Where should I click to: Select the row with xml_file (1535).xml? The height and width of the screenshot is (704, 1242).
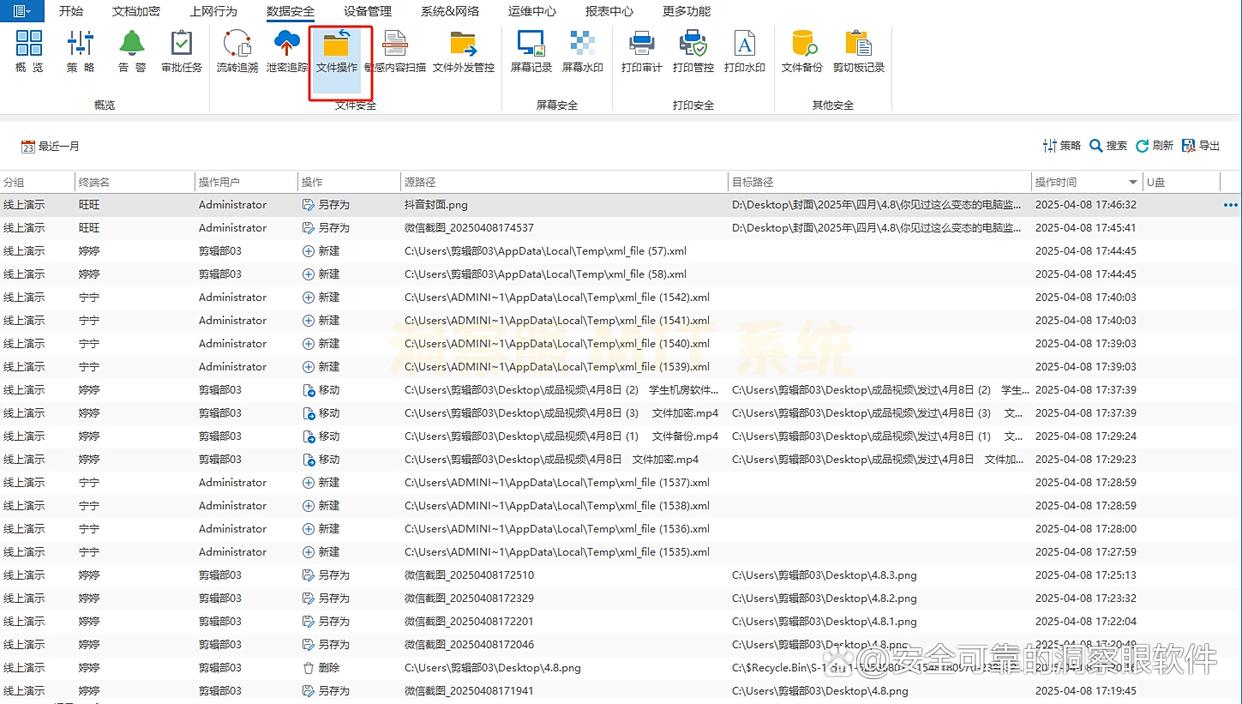click(x=621, y=552)
